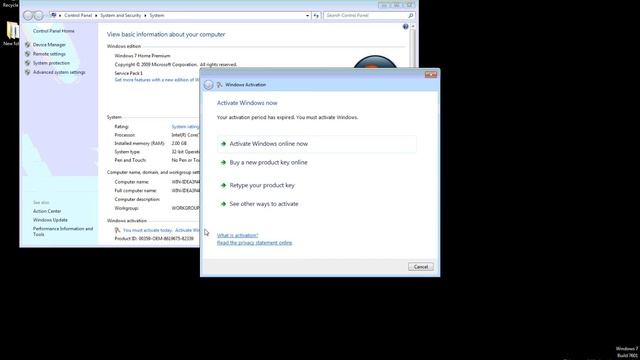The height and width of the screenshot is (360, 640).
Task: Click Control Panel breadcrumb in address bar
Action: click(x=78, y=16)
